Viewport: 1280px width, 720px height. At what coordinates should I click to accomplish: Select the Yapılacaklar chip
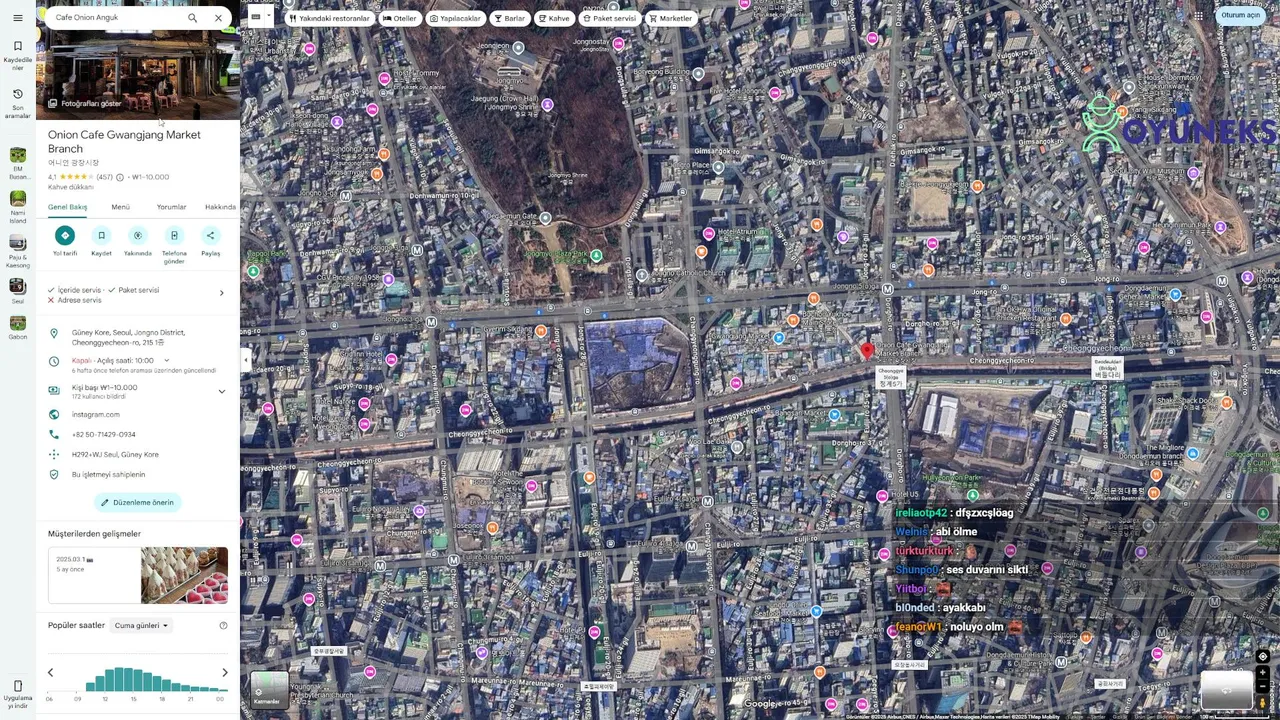(455, 18)
